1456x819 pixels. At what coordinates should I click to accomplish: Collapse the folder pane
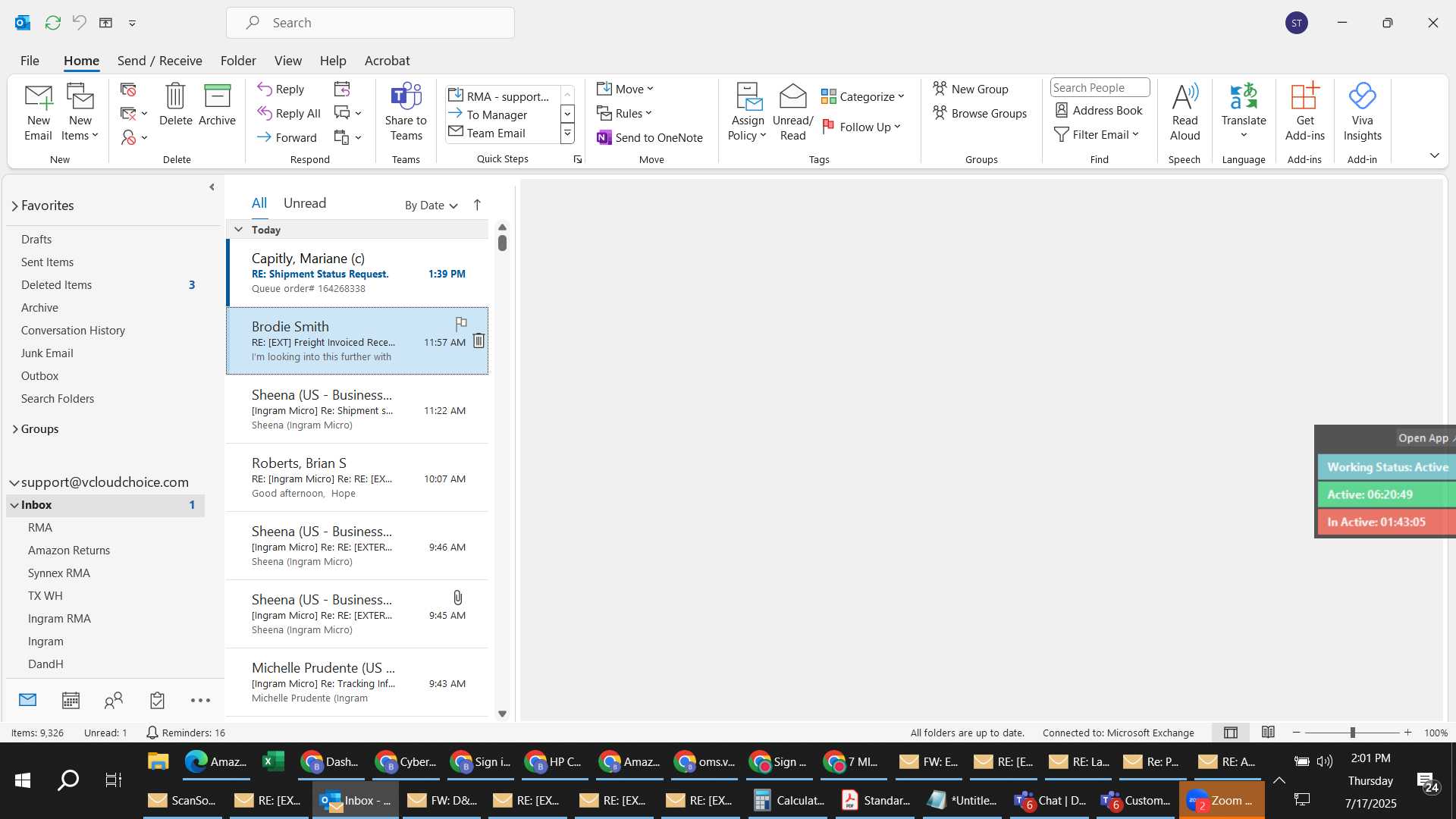212,187
